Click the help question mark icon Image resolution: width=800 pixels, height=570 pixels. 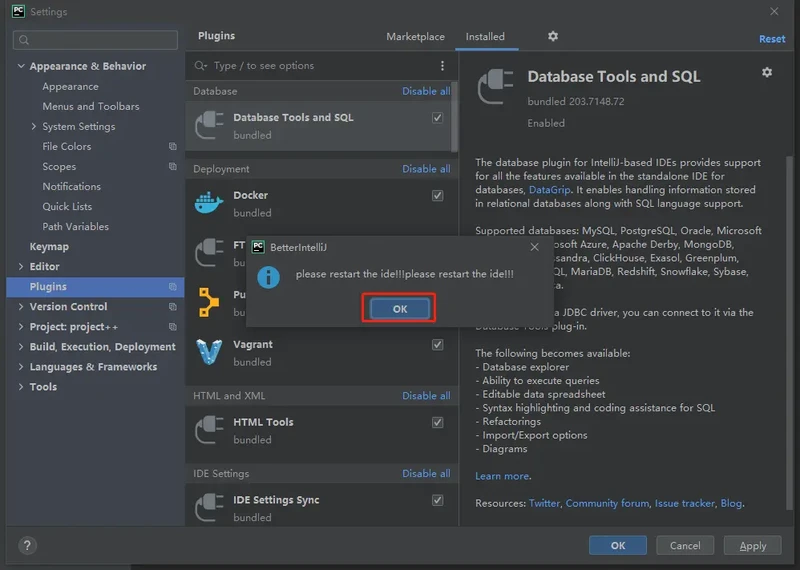click(27, 546)
